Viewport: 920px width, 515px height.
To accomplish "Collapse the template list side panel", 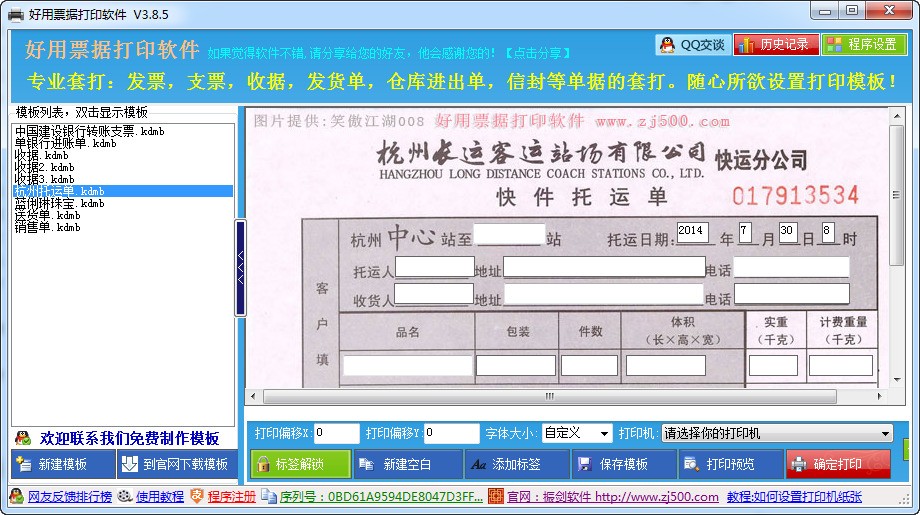I will pyautogui.click(x=241, y=268).
